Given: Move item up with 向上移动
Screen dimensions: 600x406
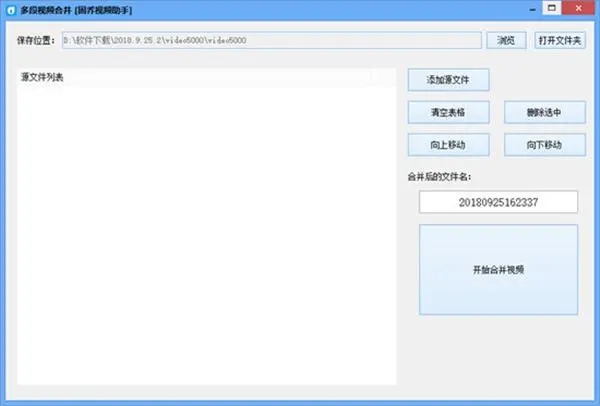Looking at the screenshot, I should [448, 145].
